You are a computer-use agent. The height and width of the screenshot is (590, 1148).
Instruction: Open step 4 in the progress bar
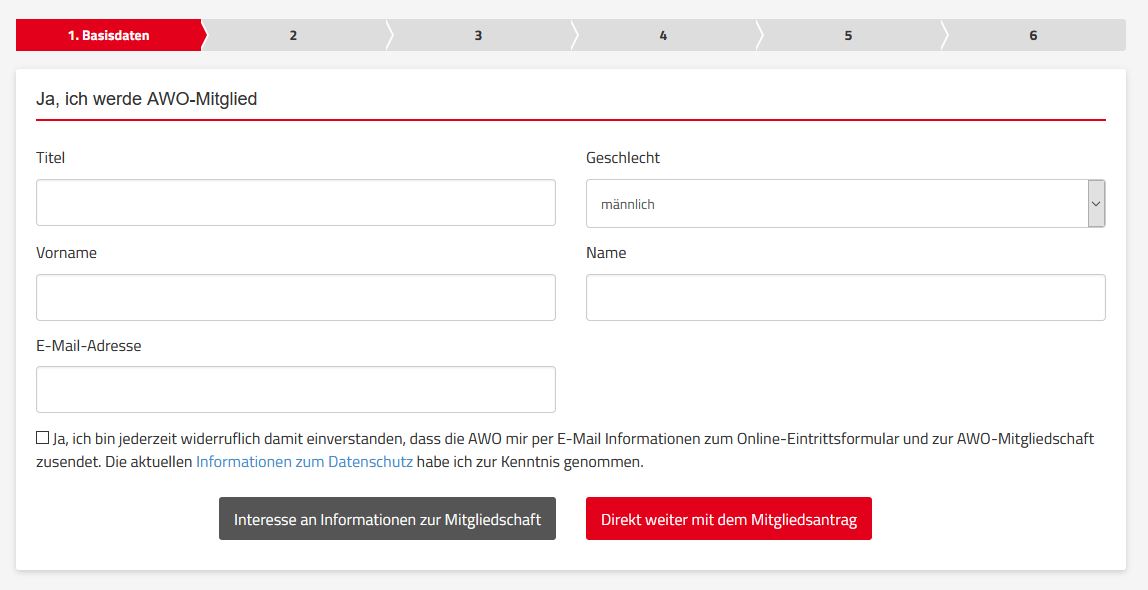pos(663,35)
